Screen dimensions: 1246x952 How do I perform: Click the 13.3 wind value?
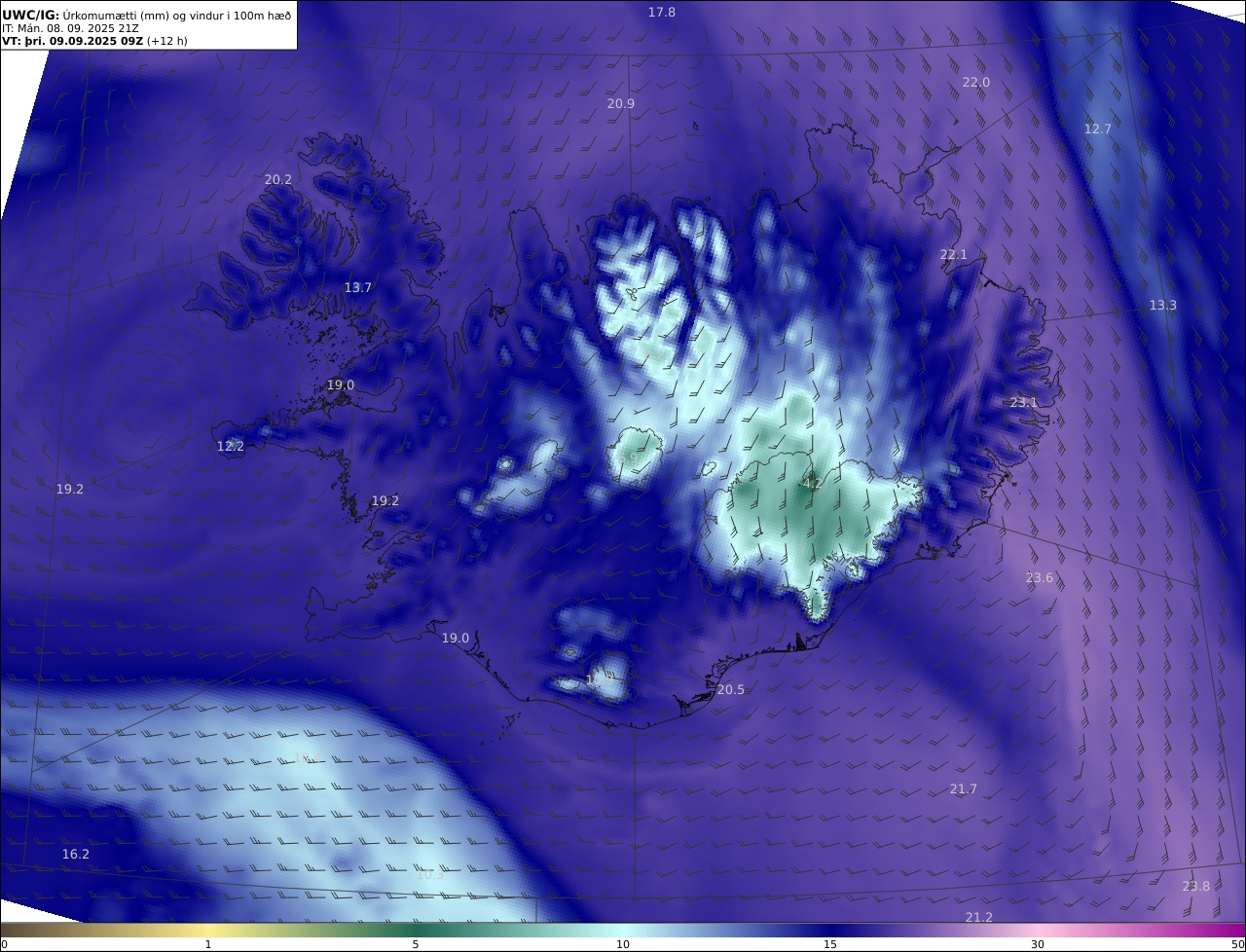tap(1163, 305)
